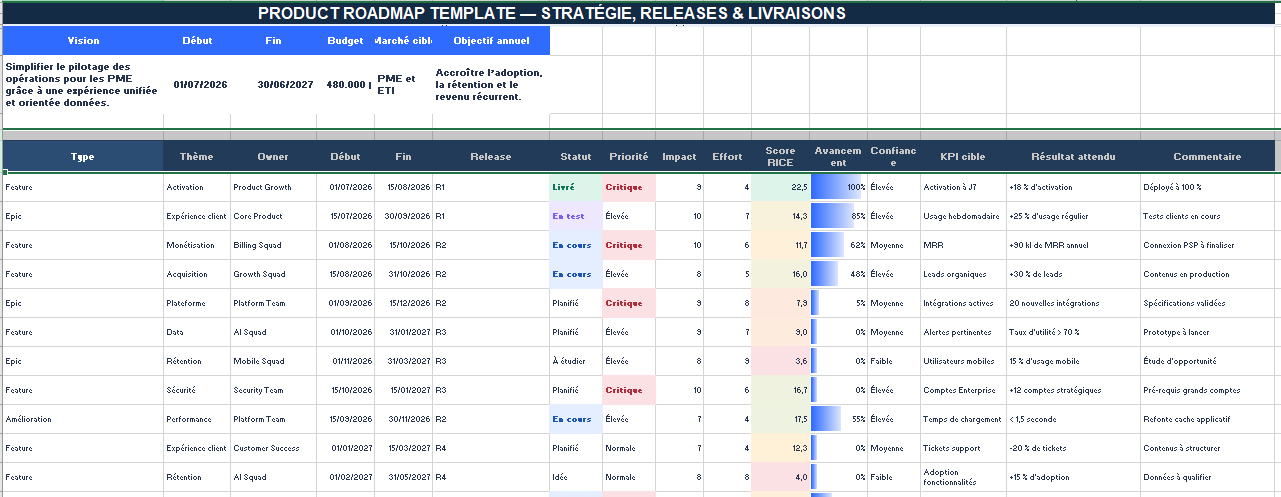Viewport: 1281px width, 497px height.
Task: Select the Statut column header
Action: coord(576,156)
